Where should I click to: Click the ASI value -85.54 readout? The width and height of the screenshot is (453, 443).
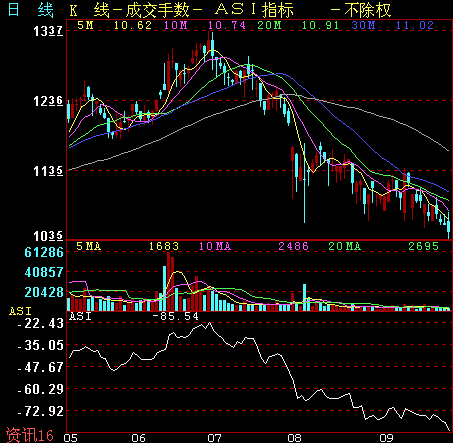pos(176,316)
